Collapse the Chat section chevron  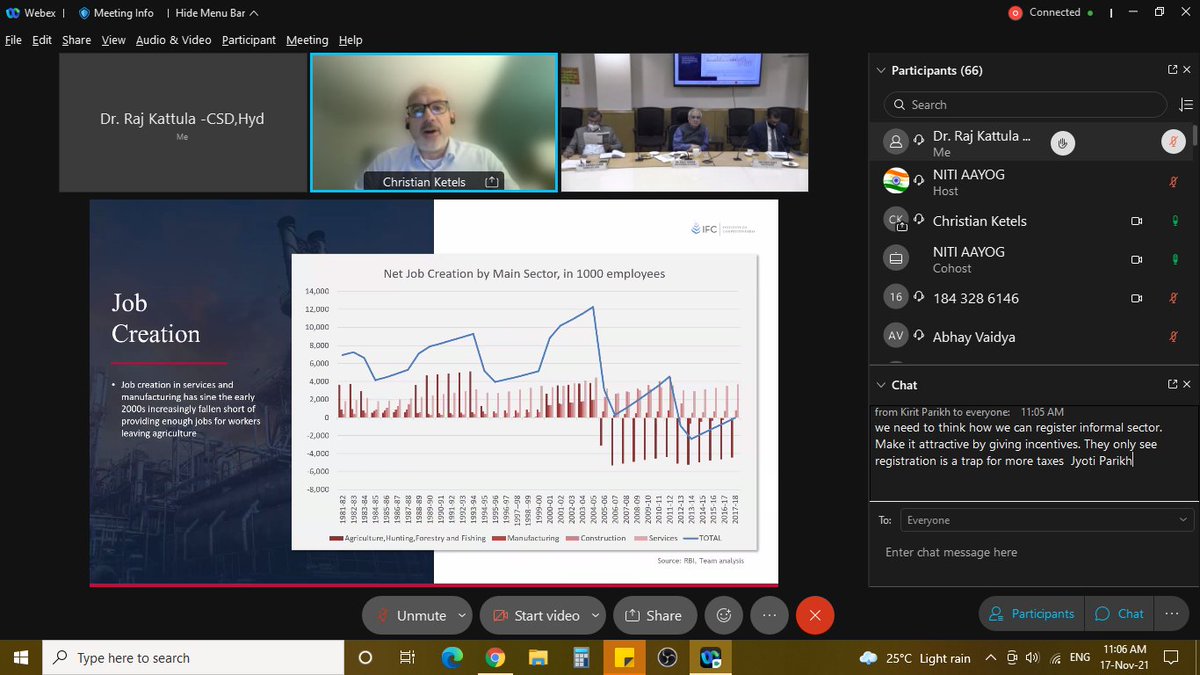coord(881,384)
